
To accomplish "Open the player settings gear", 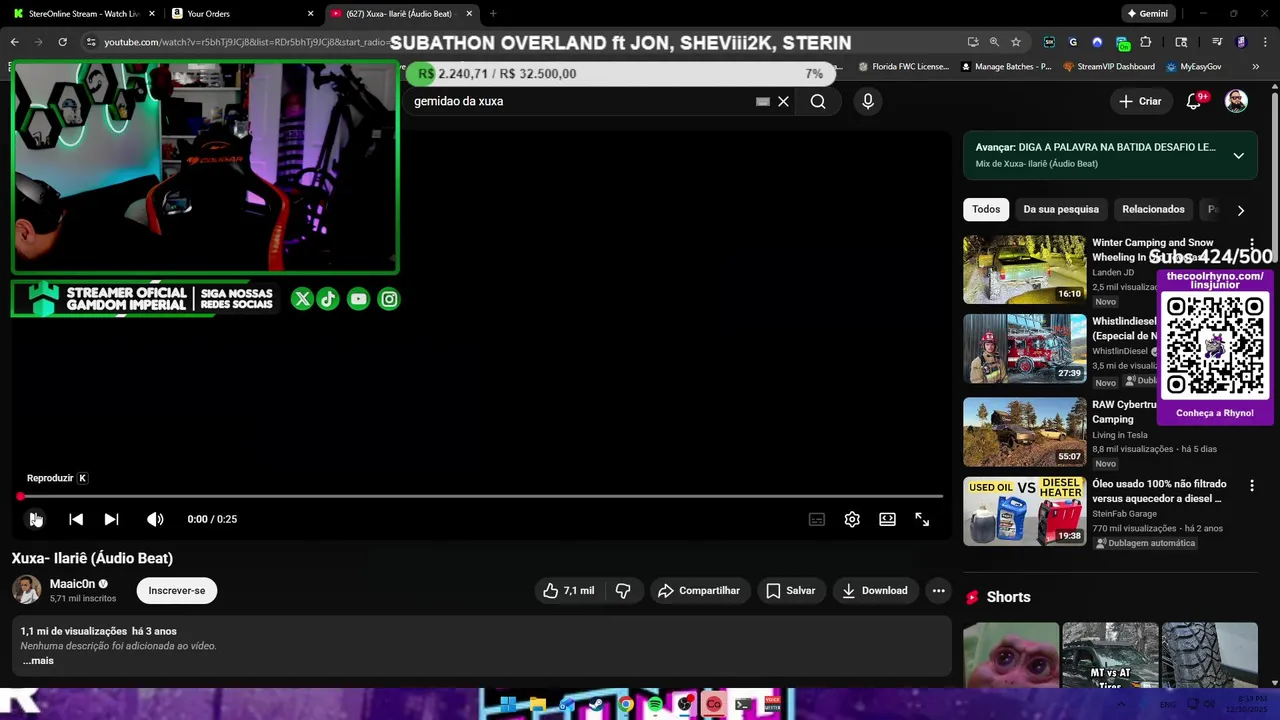I will coord(852,519).
